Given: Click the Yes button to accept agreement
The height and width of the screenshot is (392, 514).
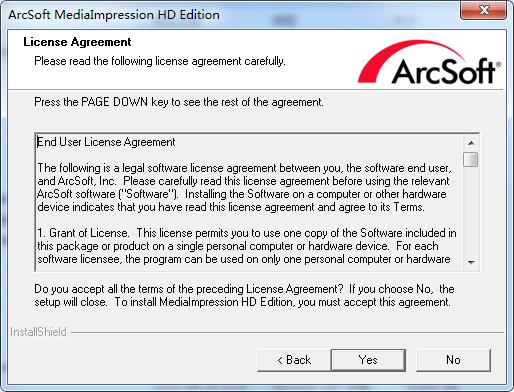Looking at the screenshot, I should click(x=368, y=360).
